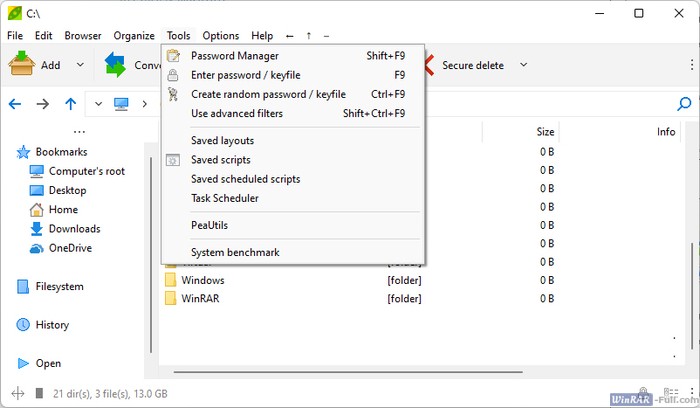Viewport: 700px width, 408px height.
Task: Click the History clock icon in sidebar
Action: [x=23, y=325]
